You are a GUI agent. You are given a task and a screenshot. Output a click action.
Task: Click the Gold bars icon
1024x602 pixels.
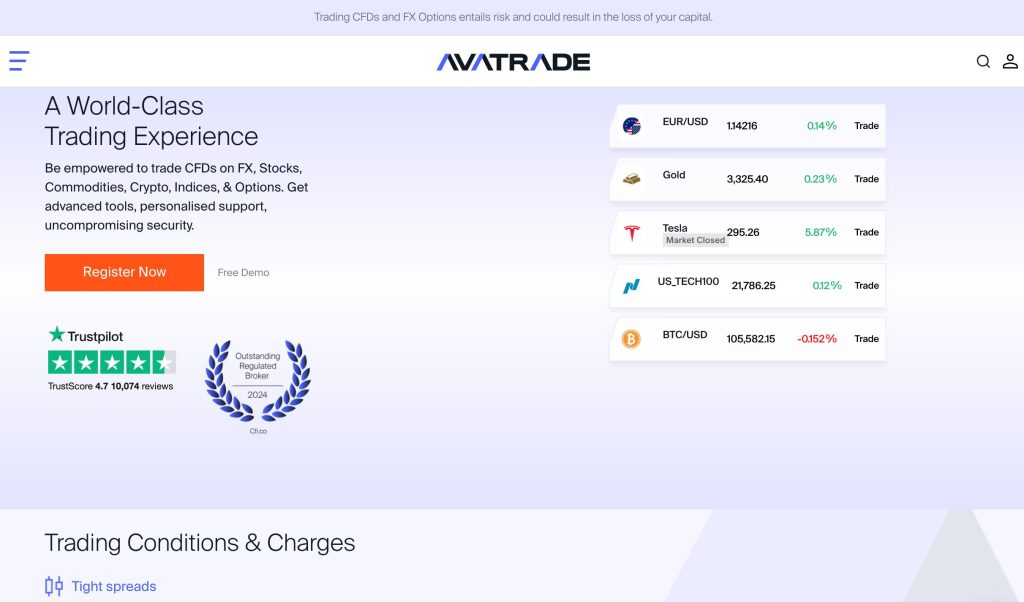[632, 179]
